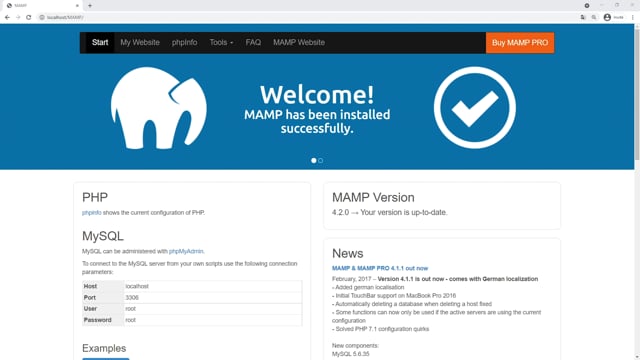Click the News heading
The height and width of the screenshot is (360, 640).
click(x=347, y=253)
